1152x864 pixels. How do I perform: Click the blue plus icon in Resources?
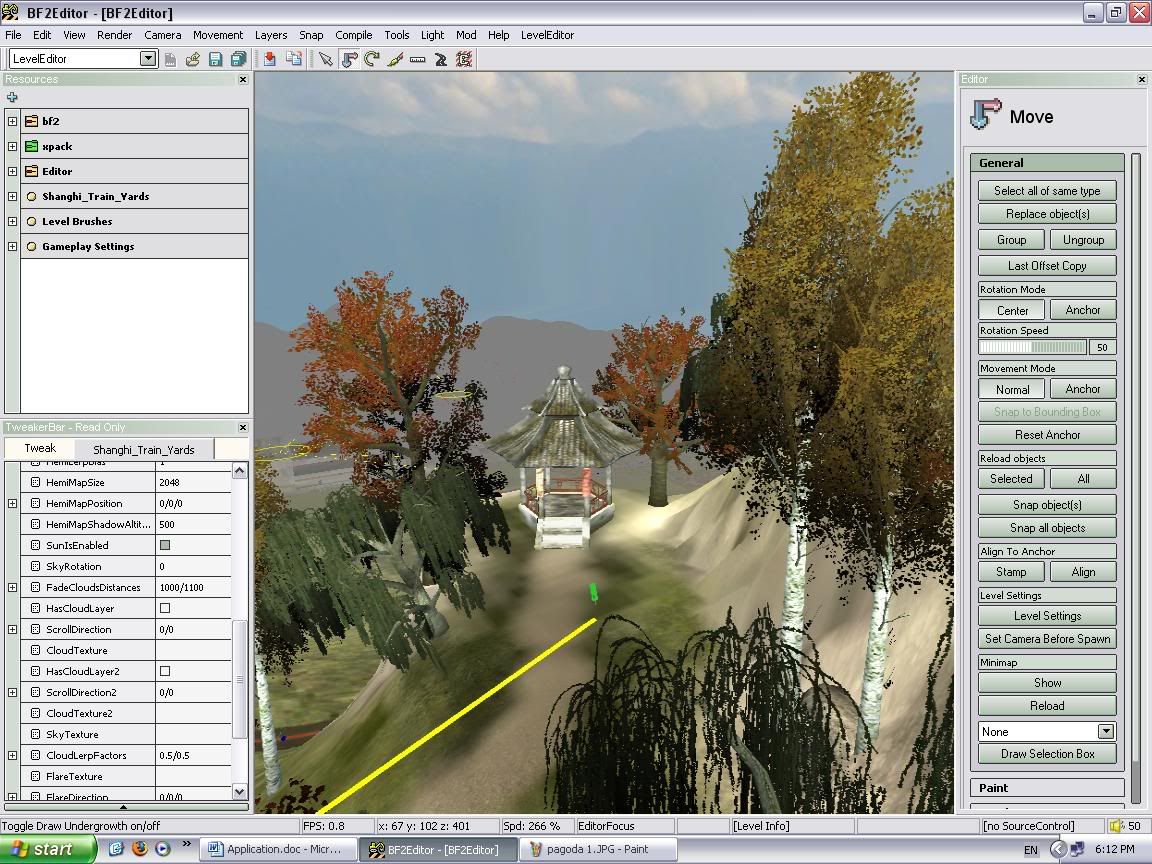tap(12, 97)
